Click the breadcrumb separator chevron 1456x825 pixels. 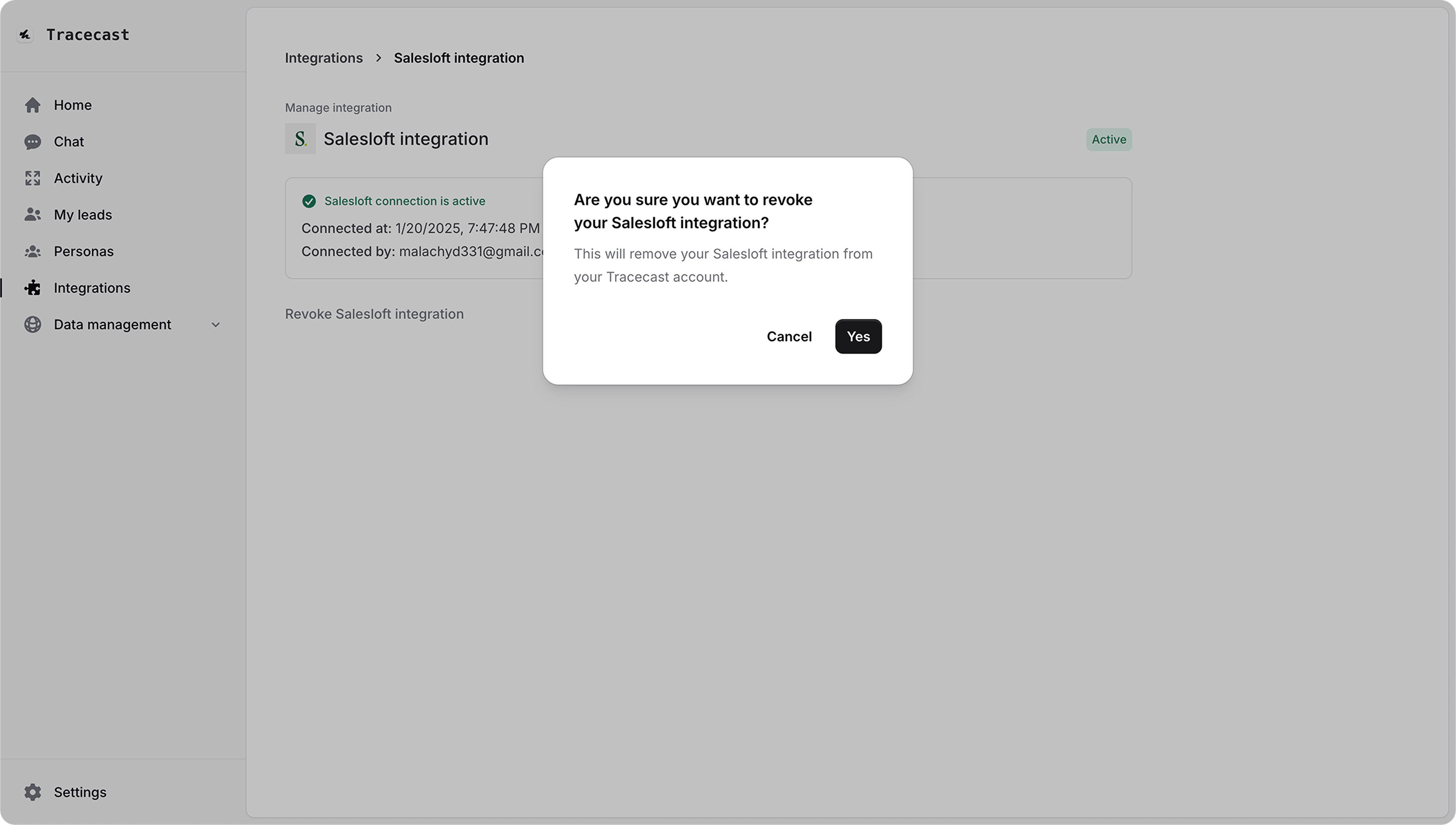tap(378, 58)
